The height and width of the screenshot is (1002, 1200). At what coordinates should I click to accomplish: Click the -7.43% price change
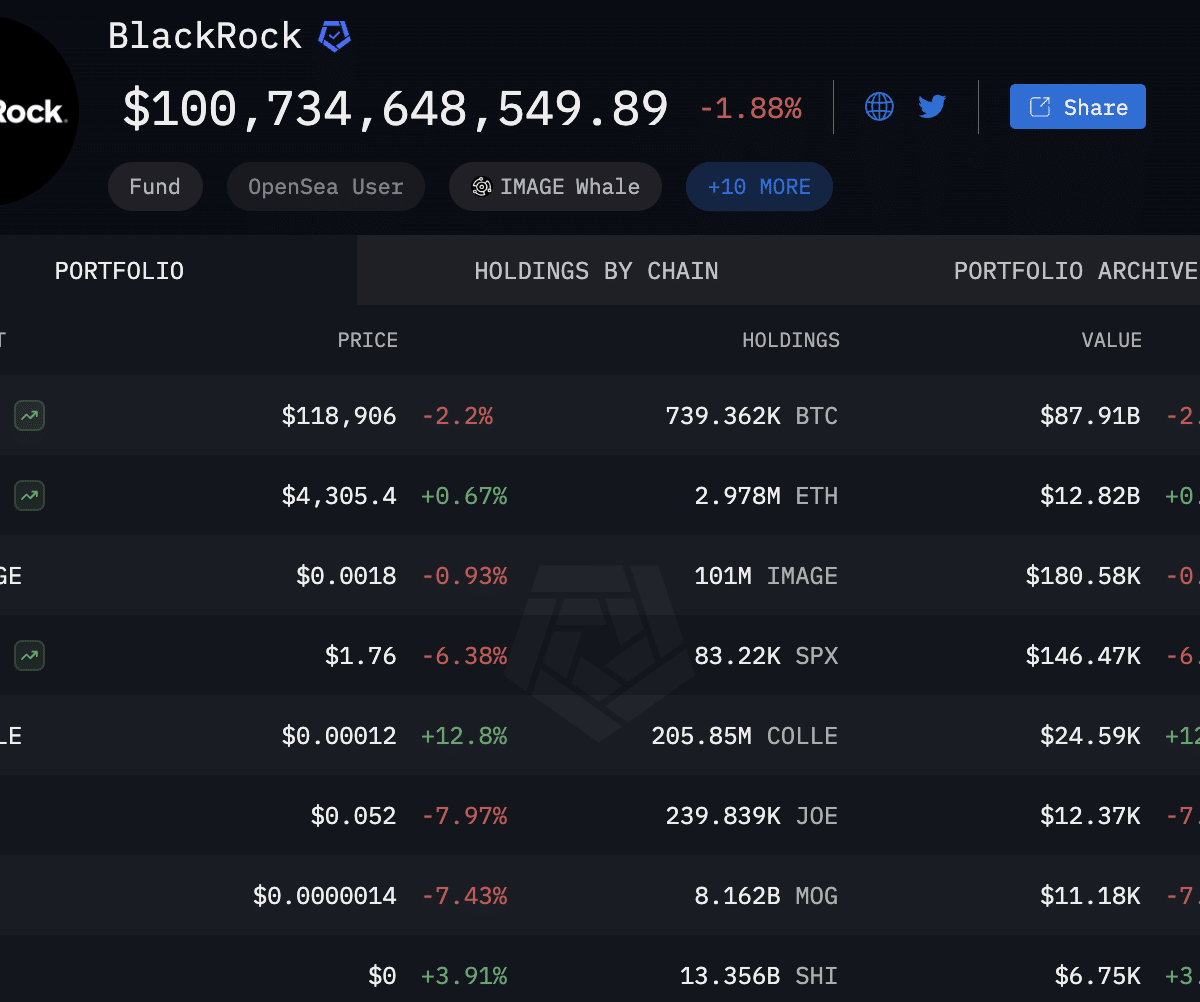[x=464, y=896]
